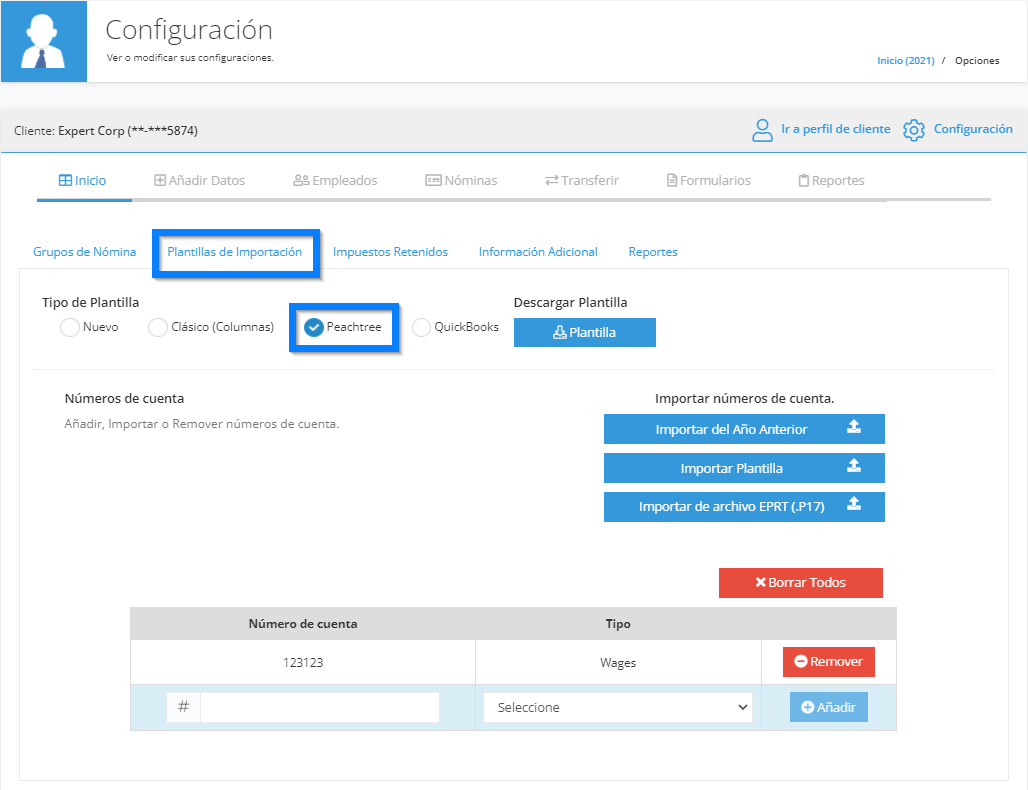1028x790 pixels.
Task: Go to the Empleados tab
Action: [x=335, y=180]
